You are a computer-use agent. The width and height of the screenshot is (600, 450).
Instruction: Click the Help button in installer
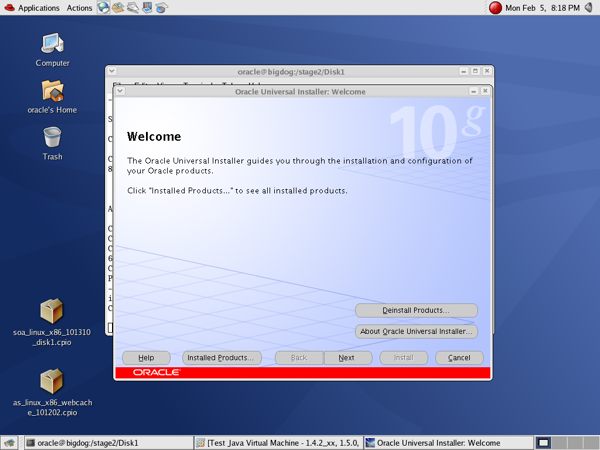point(146,358)
